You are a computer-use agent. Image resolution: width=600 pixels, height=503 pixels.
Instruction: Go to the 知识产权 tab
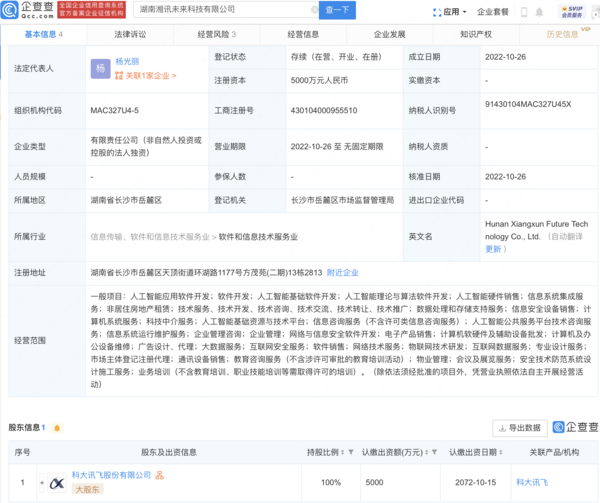(476, 34)
